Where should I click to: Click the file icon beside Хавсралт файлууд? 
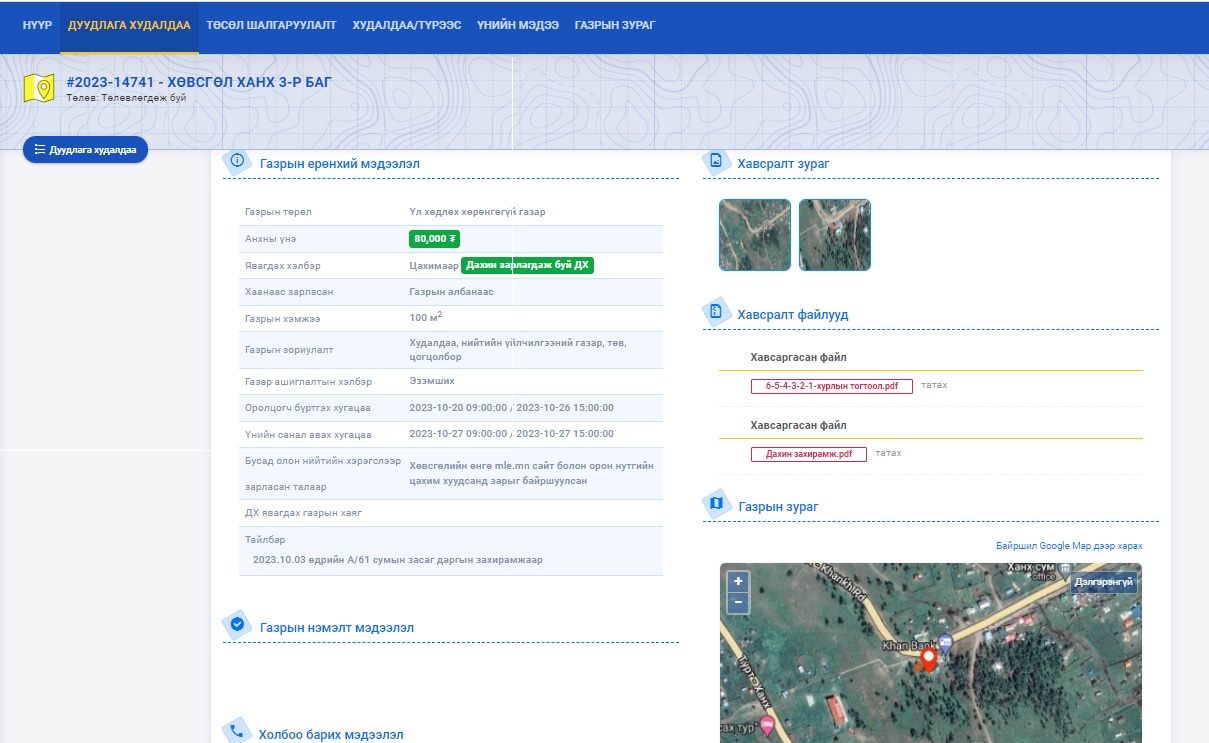(716, 312)
